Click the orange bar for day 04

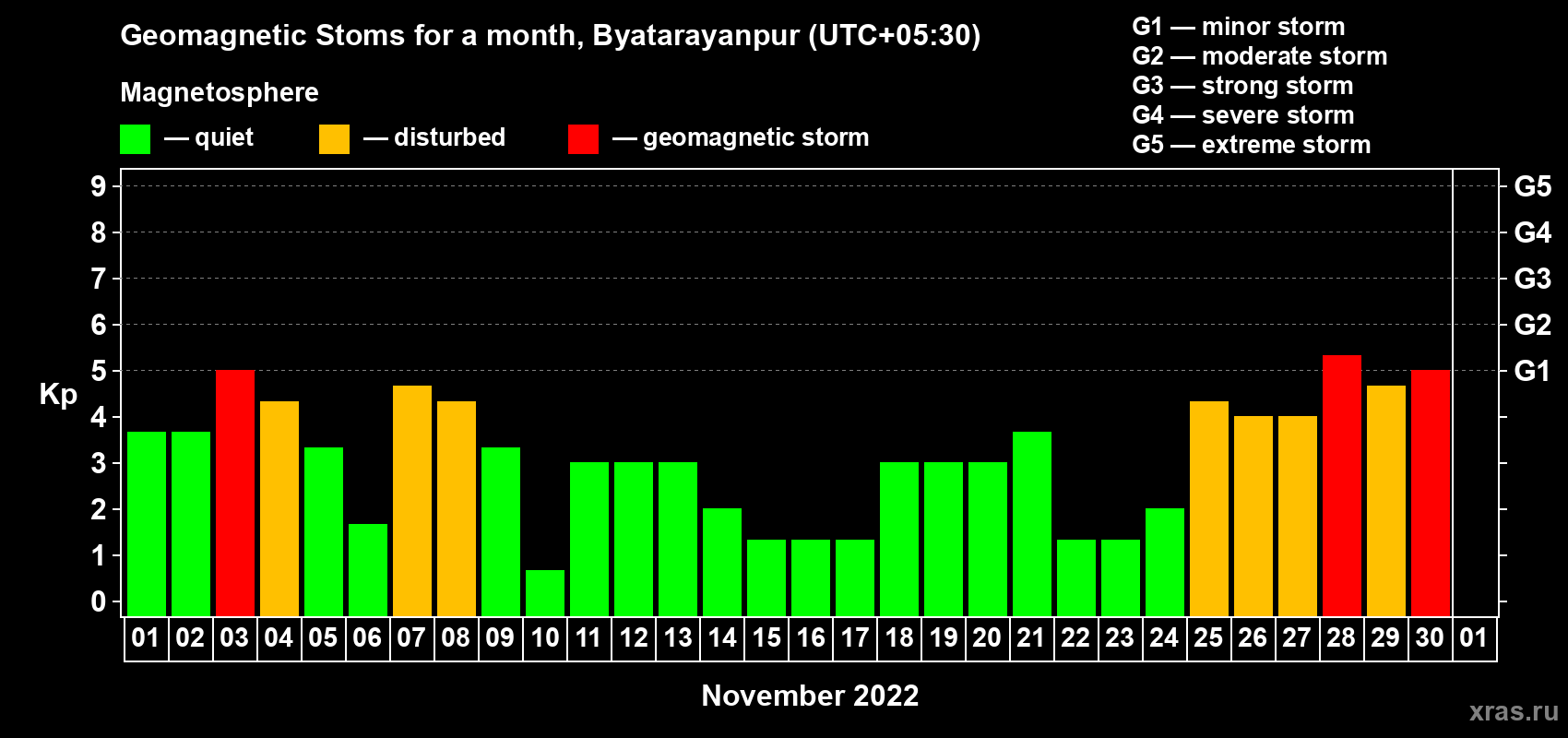click(279, 509)
